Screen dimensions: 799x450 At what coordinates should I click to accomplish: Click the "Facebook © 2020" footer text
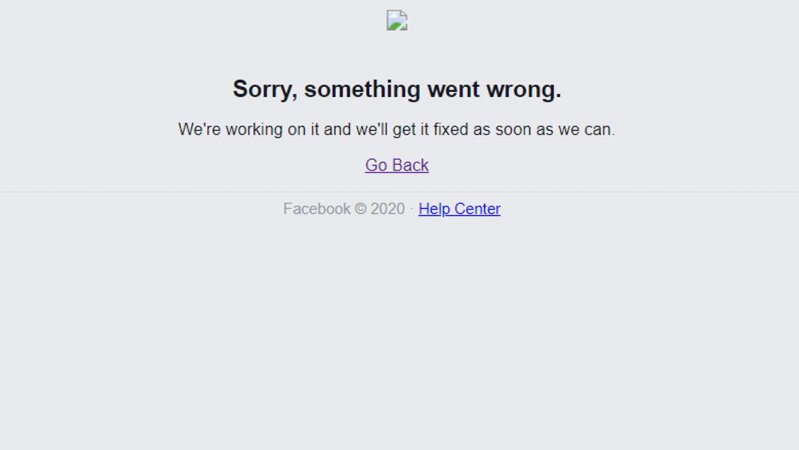point(344,209)
